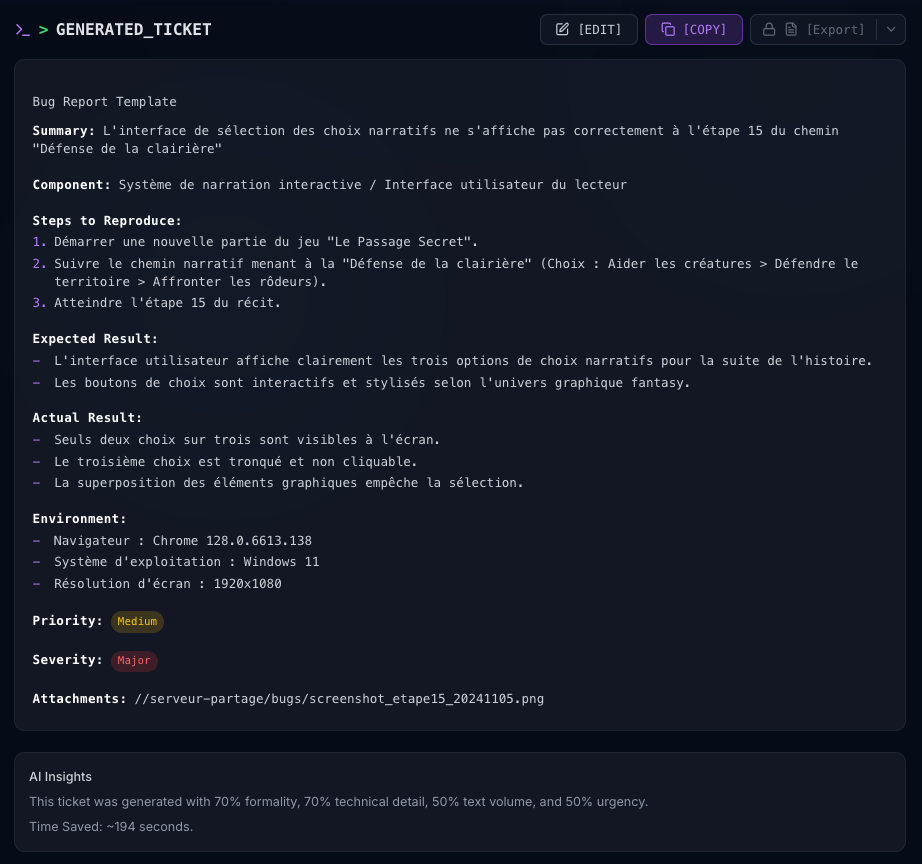Screen dimensions: 922x864
Task: Click the GENERATED_TICKET heading
Action: [133, 30]
